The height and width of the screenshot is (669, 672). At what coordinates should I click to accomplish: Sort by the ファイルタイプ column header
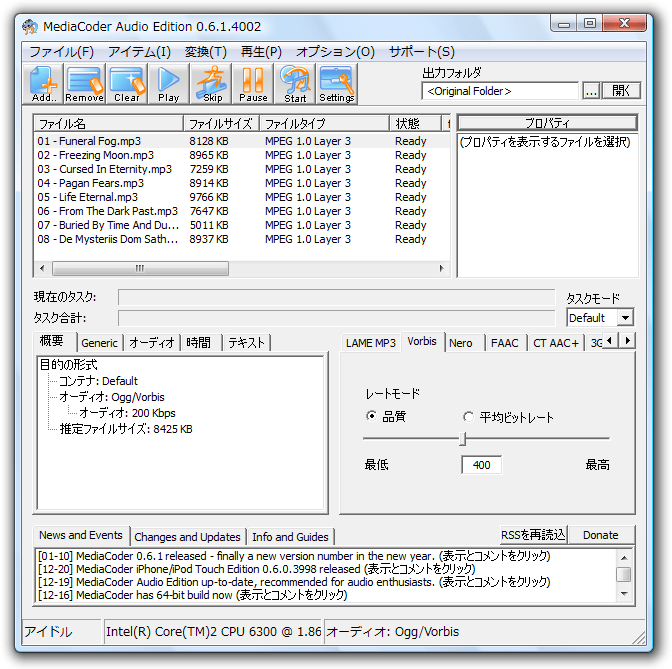click(x=324, y=124)
